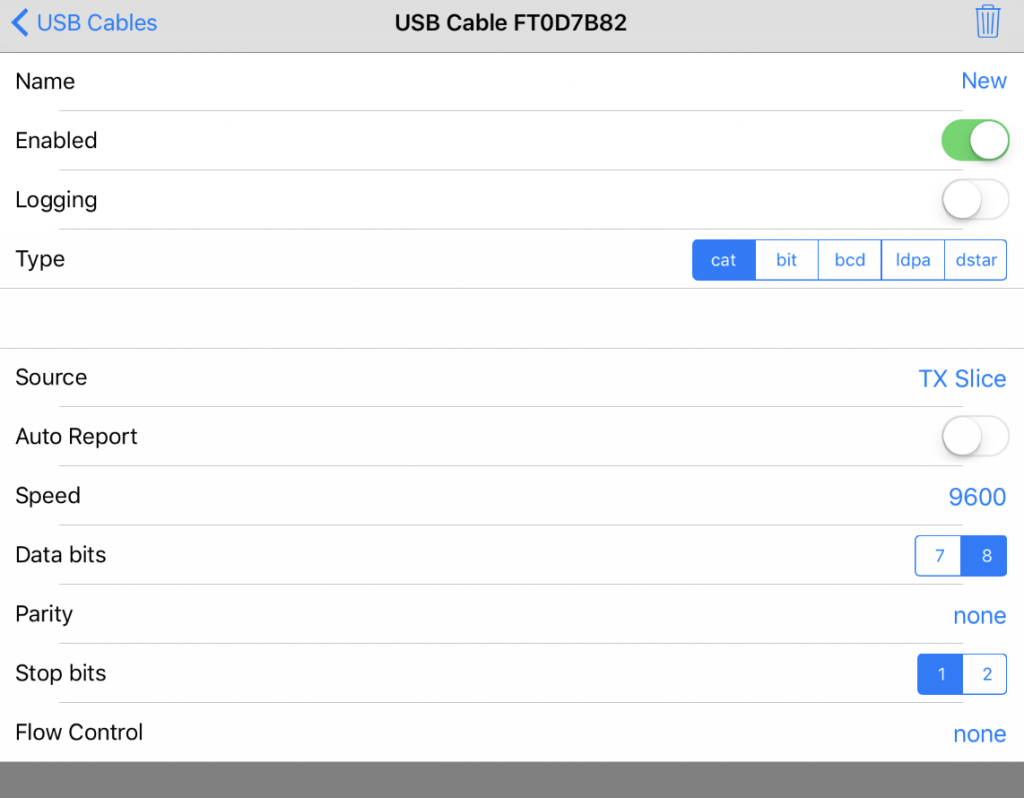Turn on the Logging switch
The height and width of the screenshot is (798, 1024).
tap(975, 199)
